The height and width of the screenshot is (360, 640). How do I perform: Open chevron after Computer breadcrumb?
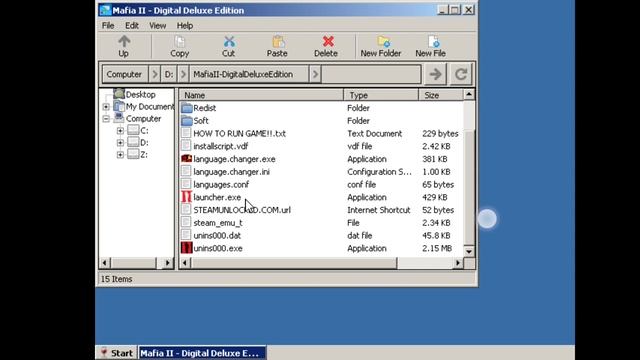tap(154, 74)
